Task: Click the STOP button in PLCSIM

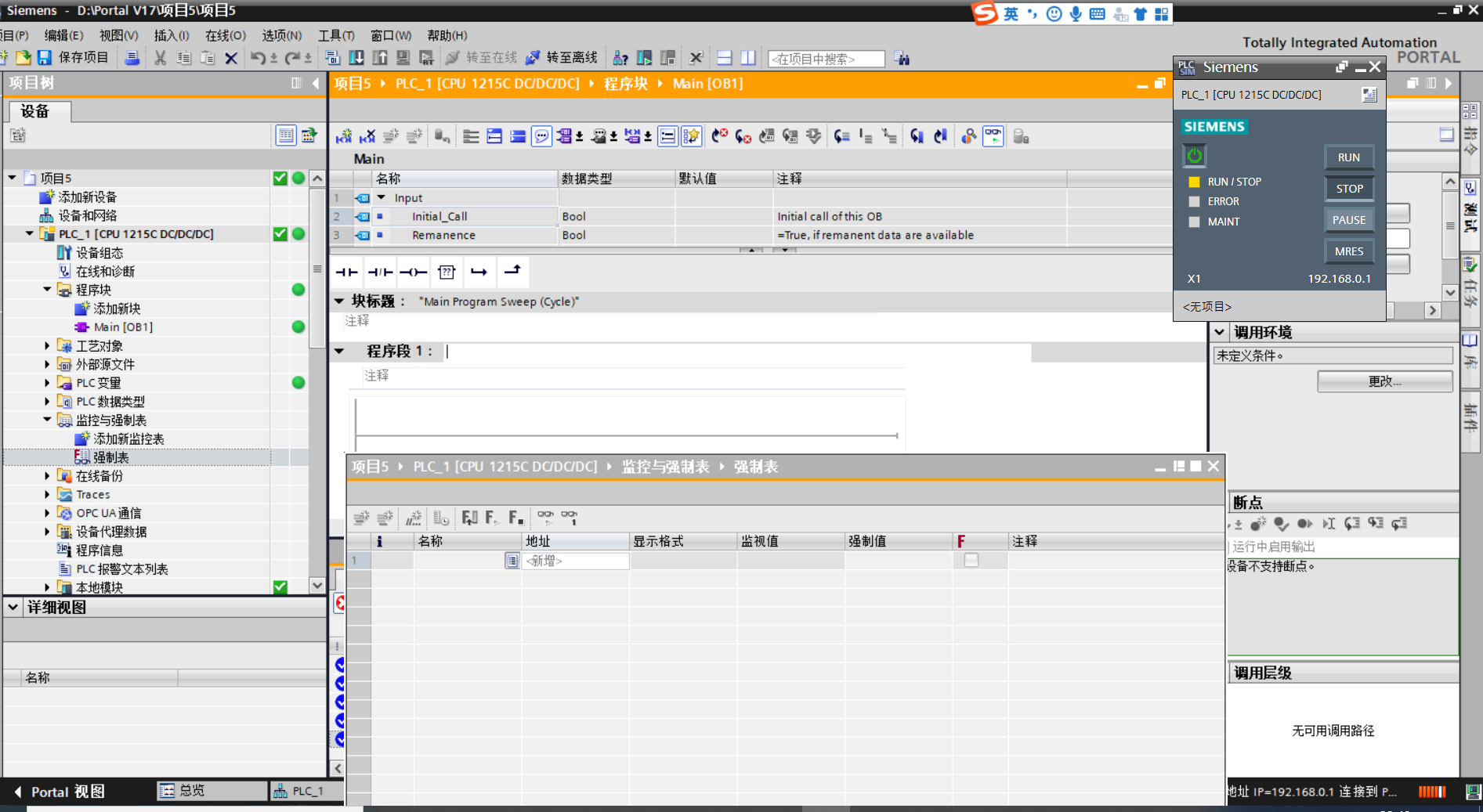Action: click(x=1349, y=189)
